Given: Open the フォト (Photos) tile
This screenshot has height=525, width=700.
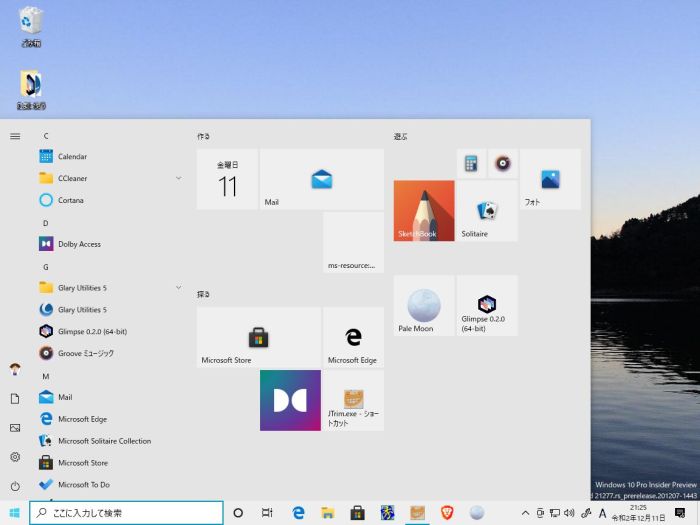Looking at the screenshot, I should (550, 179).
